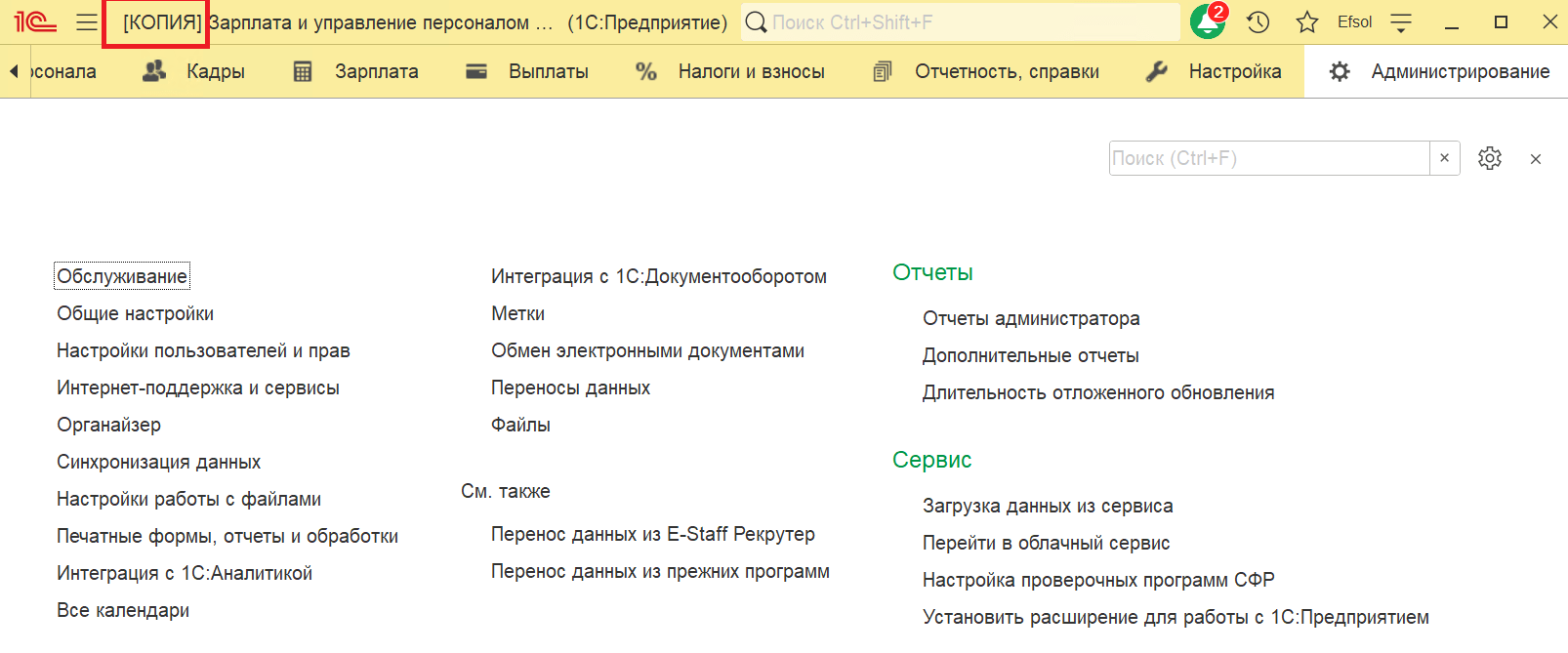Screen dimensions: 1568x653
Task: Open favorites star icon
Action: click(x=1307, y=21)
